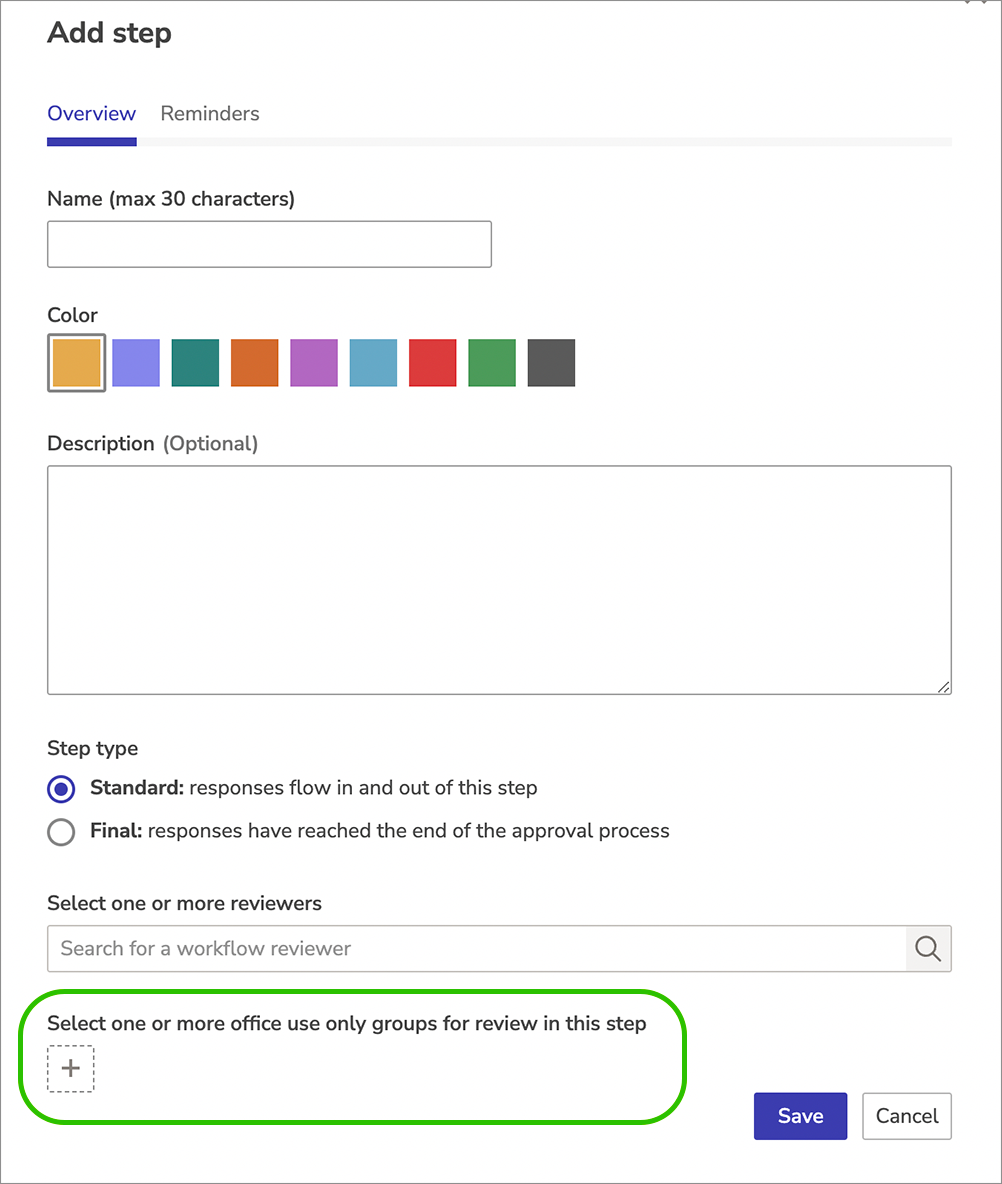The height and width of the screenshot is (1184, 1002).
Task: Cancel adding the step
Action: click(x=907, y=1116)
